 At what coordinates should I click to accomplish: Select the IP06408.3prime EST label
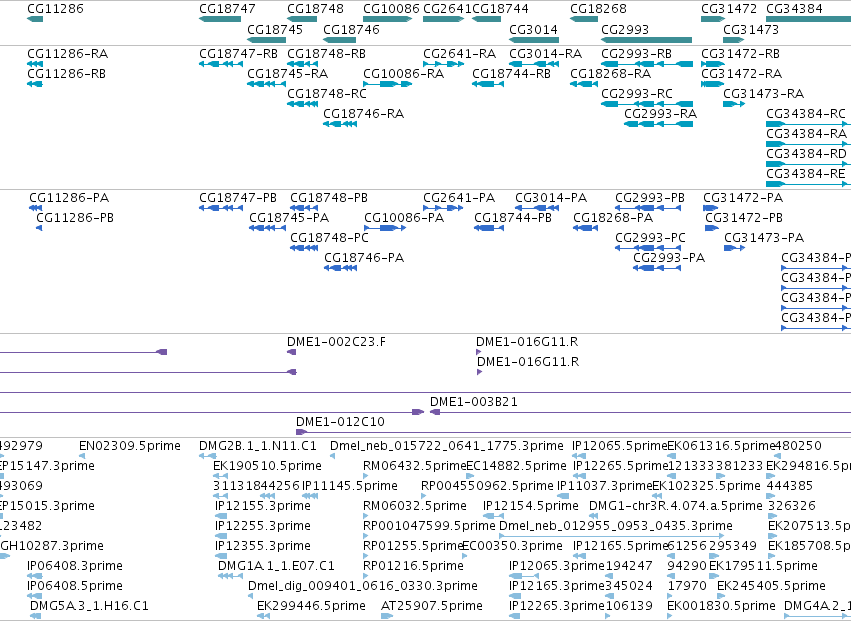(x=75, y=566)
